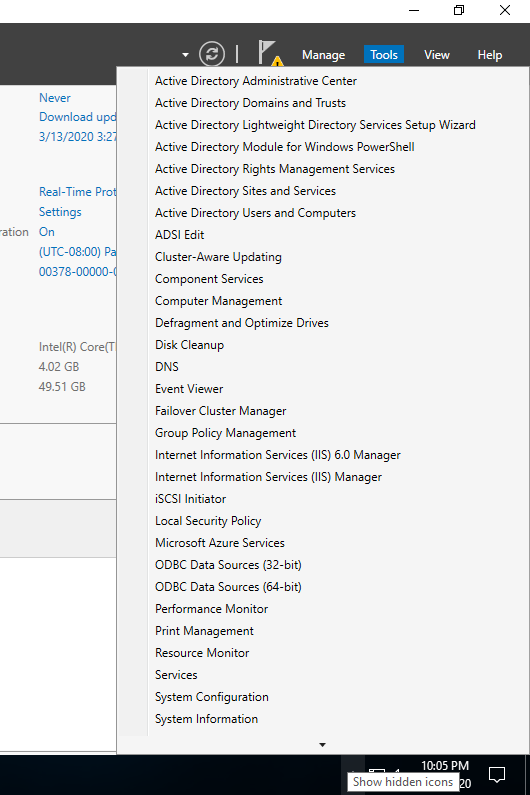Open the Action Center notification icon
530x795 pixels.
click(x=497, y=775)
